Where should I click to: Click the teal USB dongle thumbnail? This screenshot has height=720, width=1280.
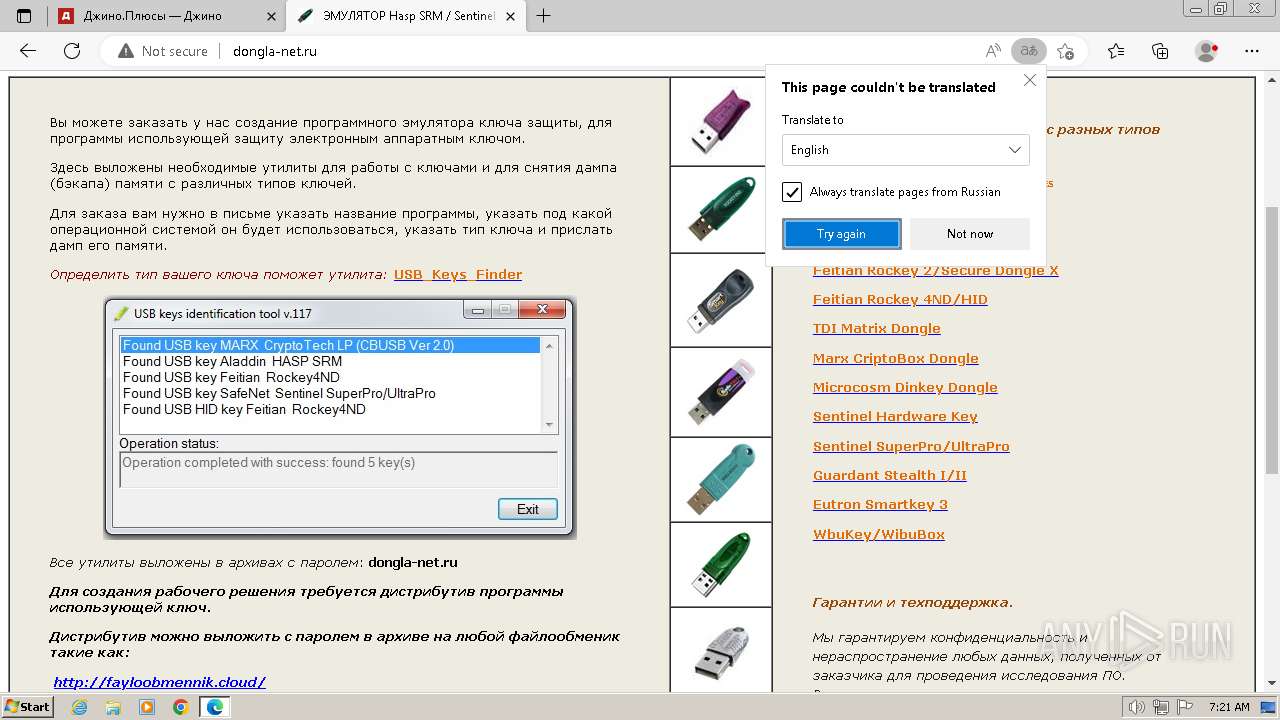coord(721,480)
